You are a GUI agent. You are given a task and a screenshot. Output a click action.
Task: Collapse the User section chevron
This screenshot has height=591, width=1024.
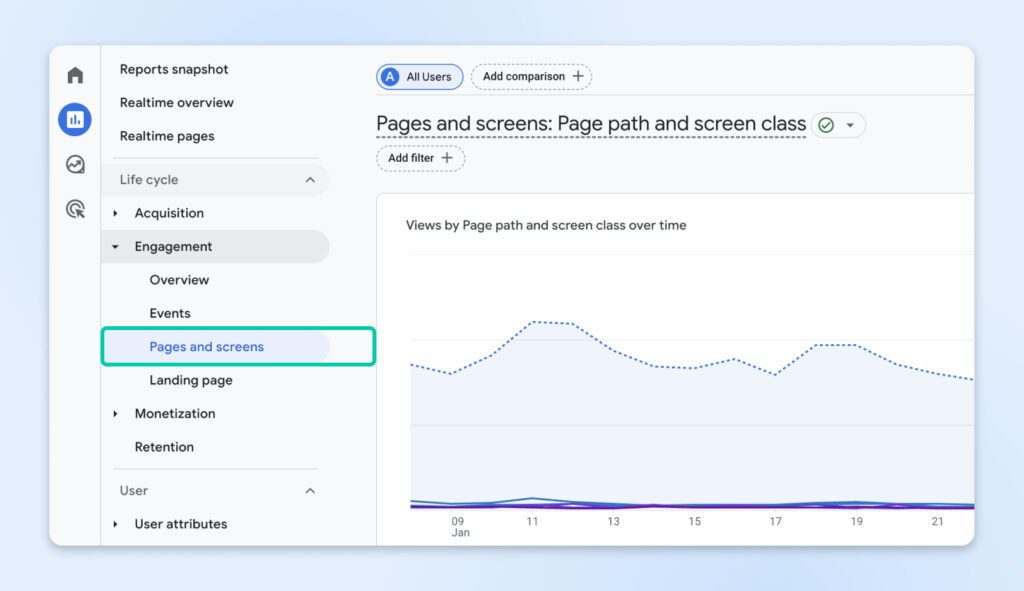(310, 491)
